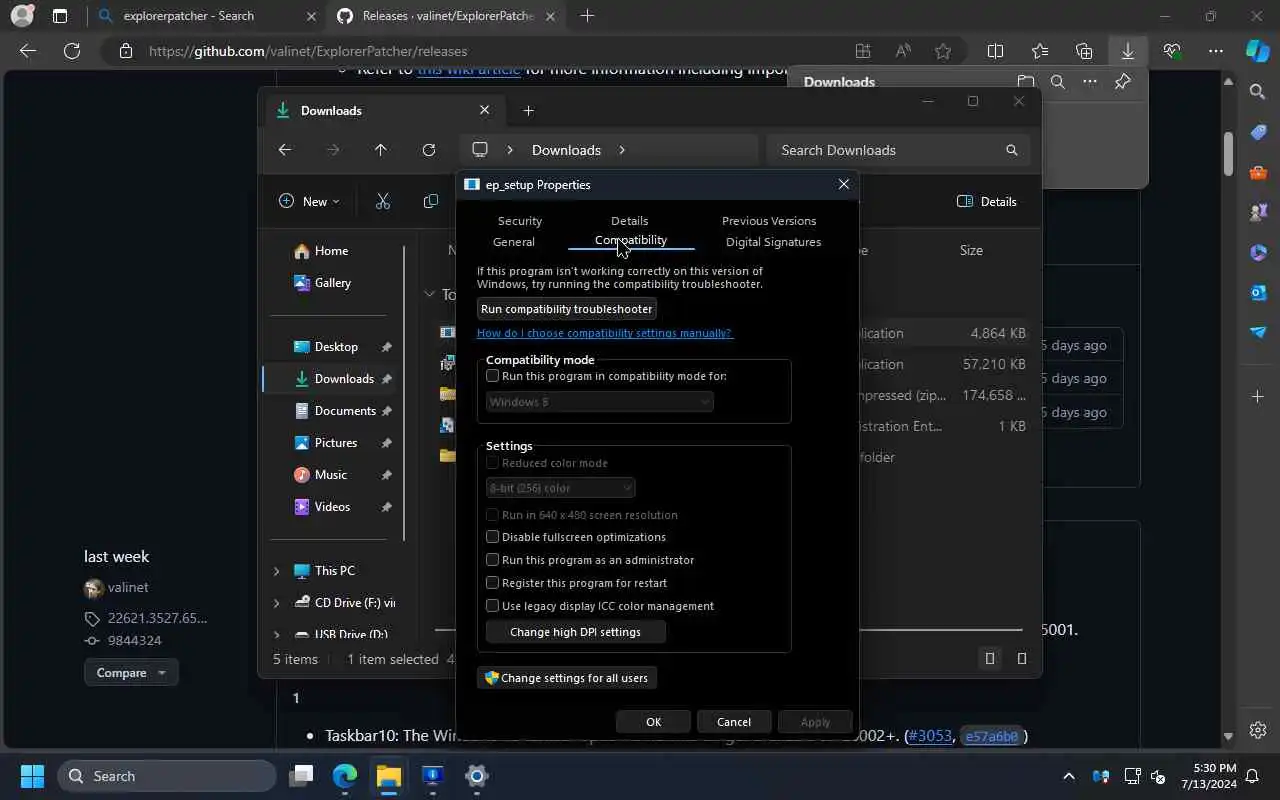Image resolution: width=1280 pixels, height=800 pixels.
Task: Pin the Downloads flyout panel
Action: point(1123,82)
